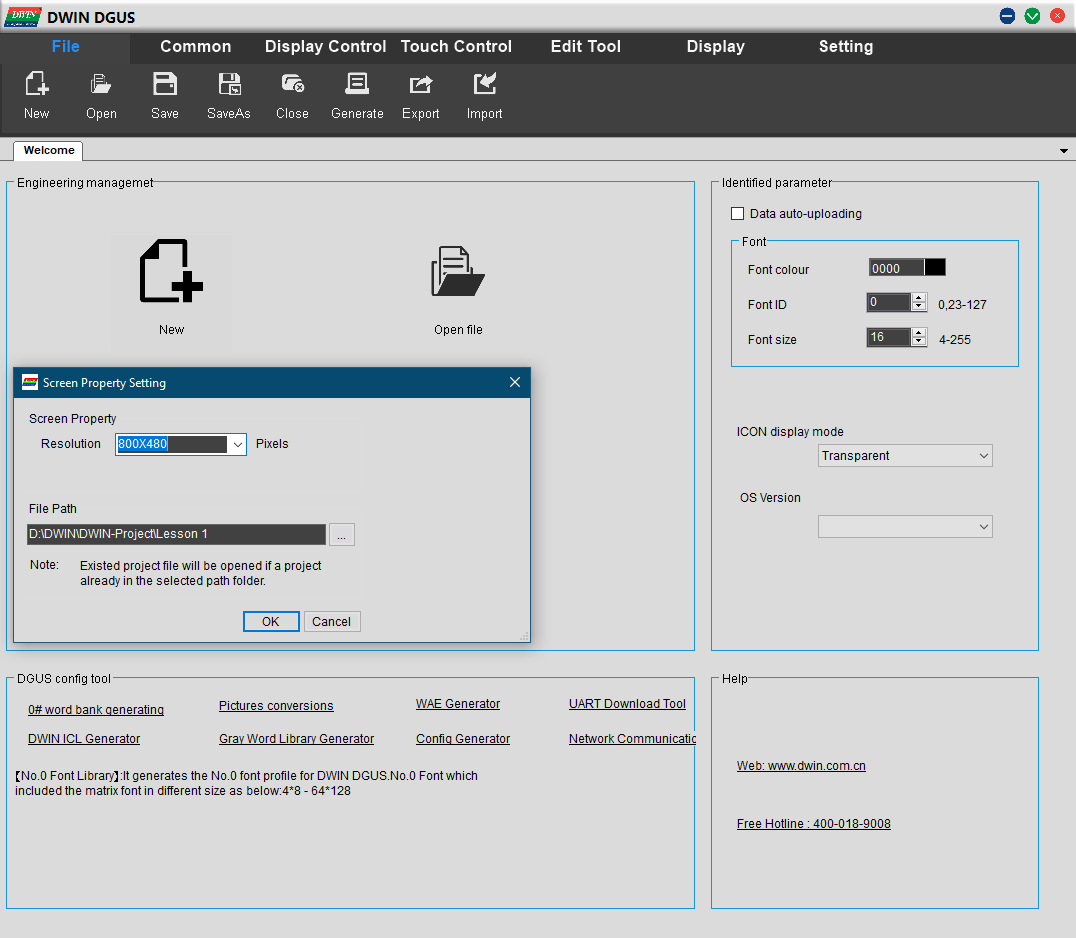Open the Network Communication link
The height and width of the screenshot is (938, 1076).
[632, 738]
